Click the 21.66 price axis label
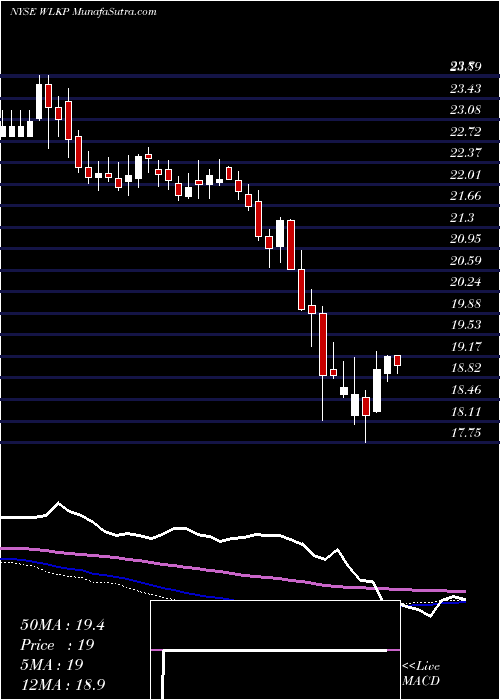 [466, 196]
